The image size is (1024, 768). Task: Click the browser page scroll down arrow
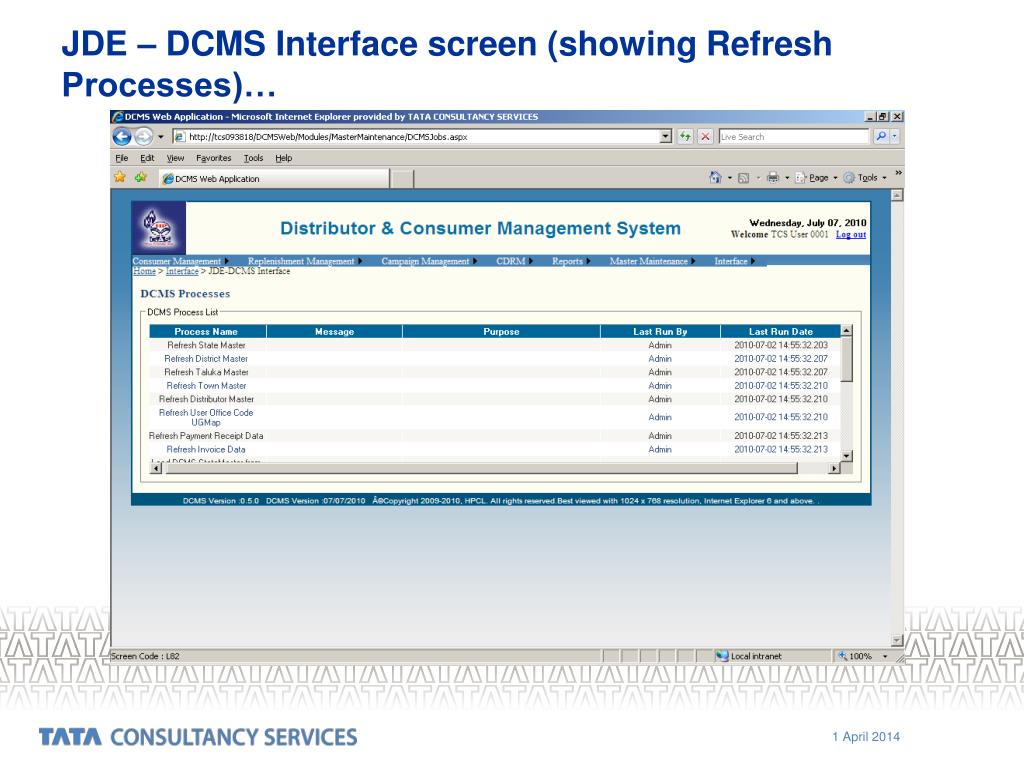[x=897, y=641]
